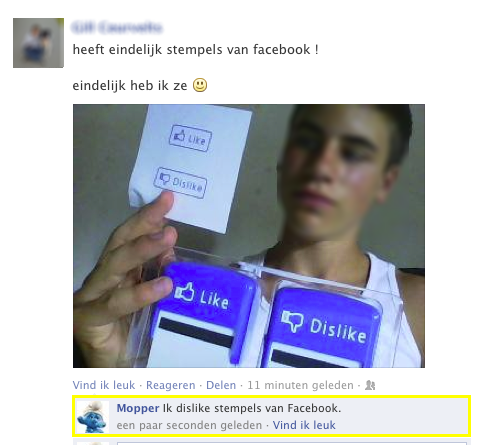Focus the comment input box at bottom
Screen dimensions: 486x445
click(292, 444)
